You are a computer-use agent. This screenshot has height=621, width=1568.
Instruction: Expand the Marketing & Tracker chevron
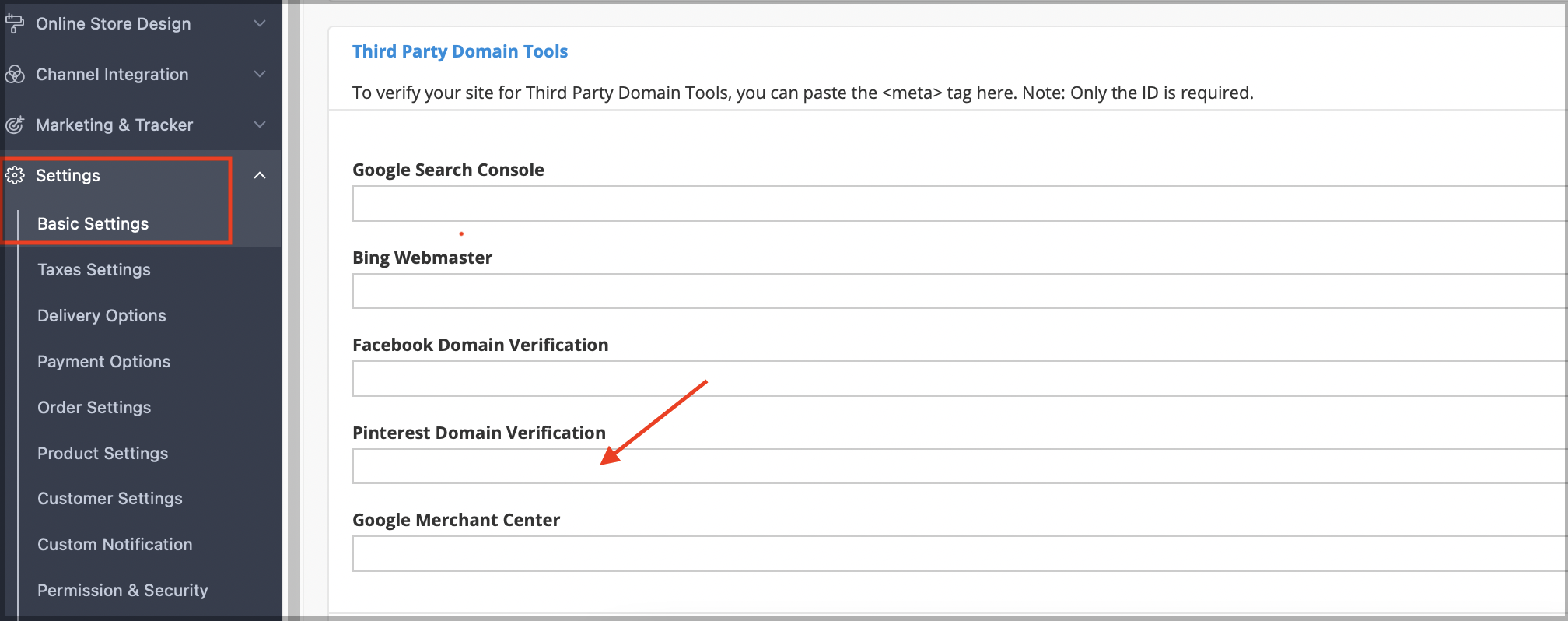[x=260, y=125]
